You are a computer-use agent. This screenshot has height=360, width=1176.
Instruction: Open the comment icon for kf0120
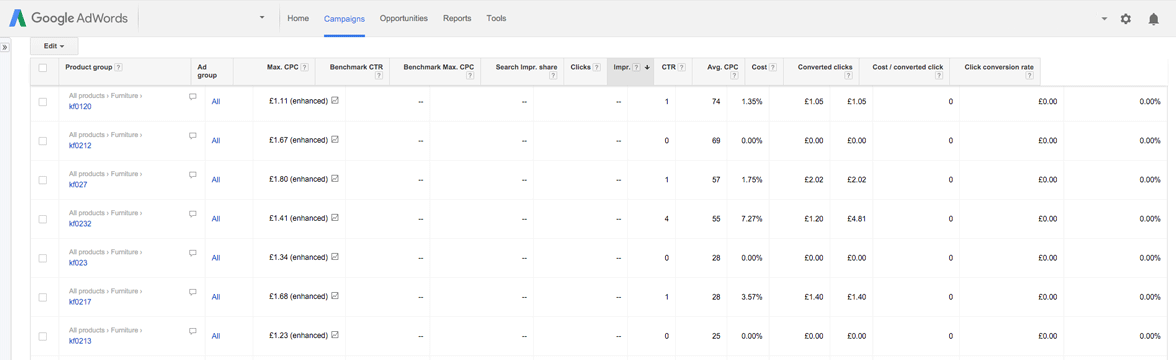pos(193,96)
